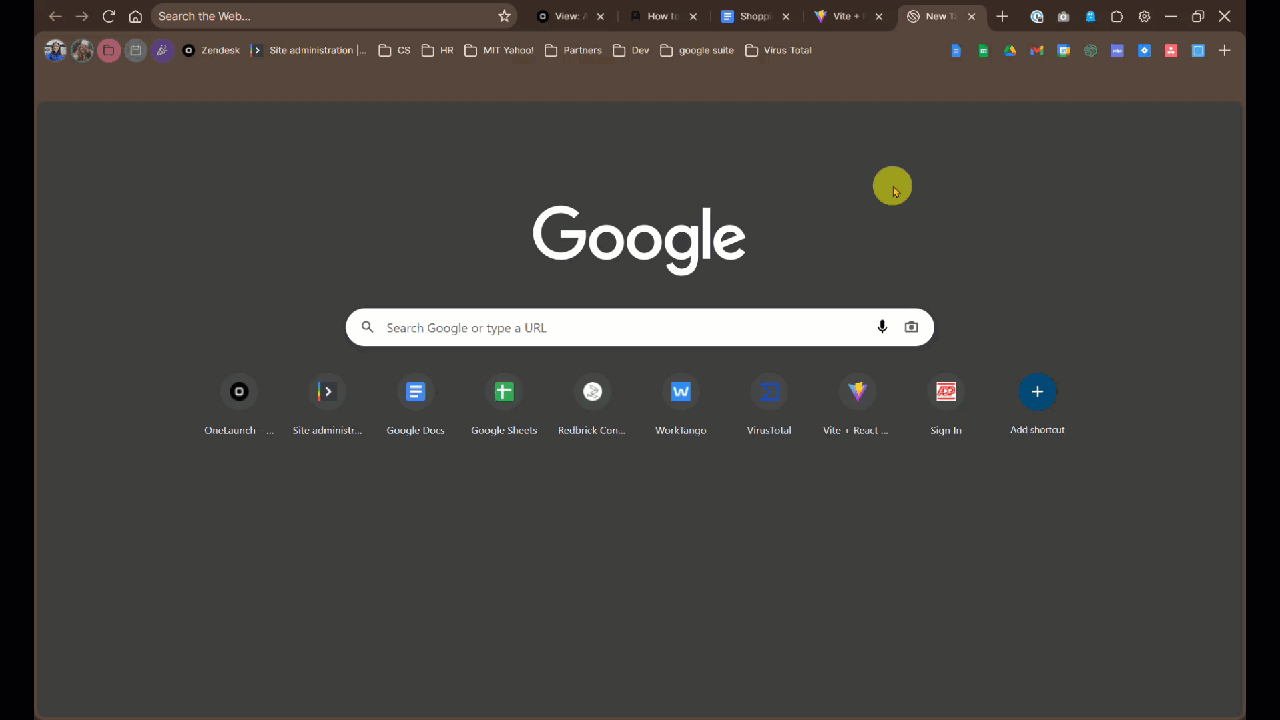
Task: Open the home page button
Action: tap(135, 16)
